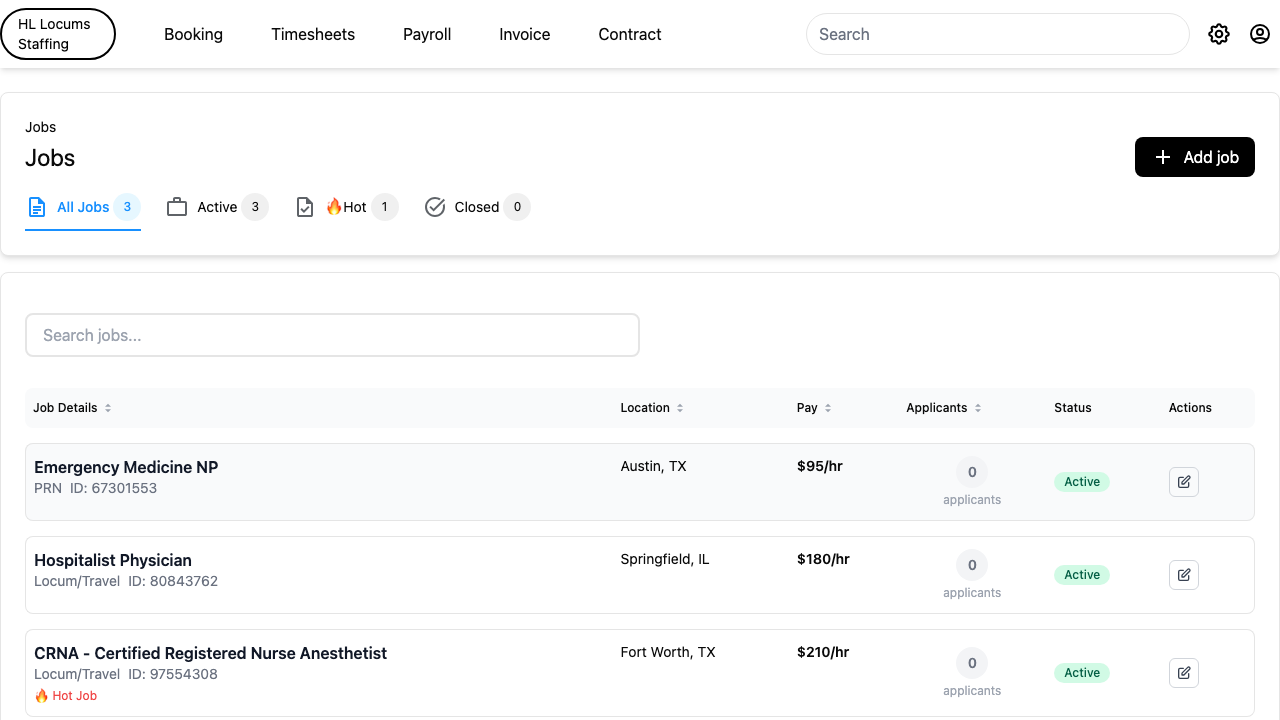This screenshot has height=720, width=1280.
Task: Click the Austin, TX location cell
Action: point(654,466)
